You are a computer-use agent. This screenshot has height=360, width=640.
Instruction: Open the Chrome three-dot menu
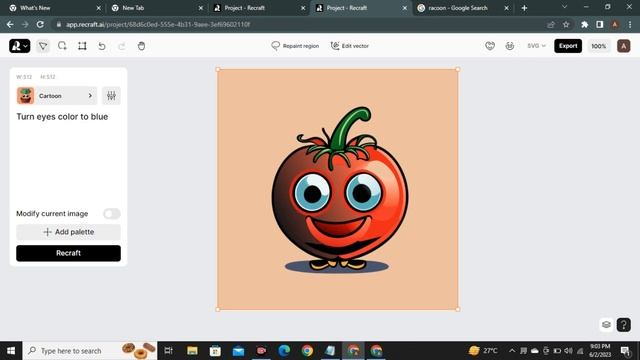pyautogui.click(x=630, y=24)
